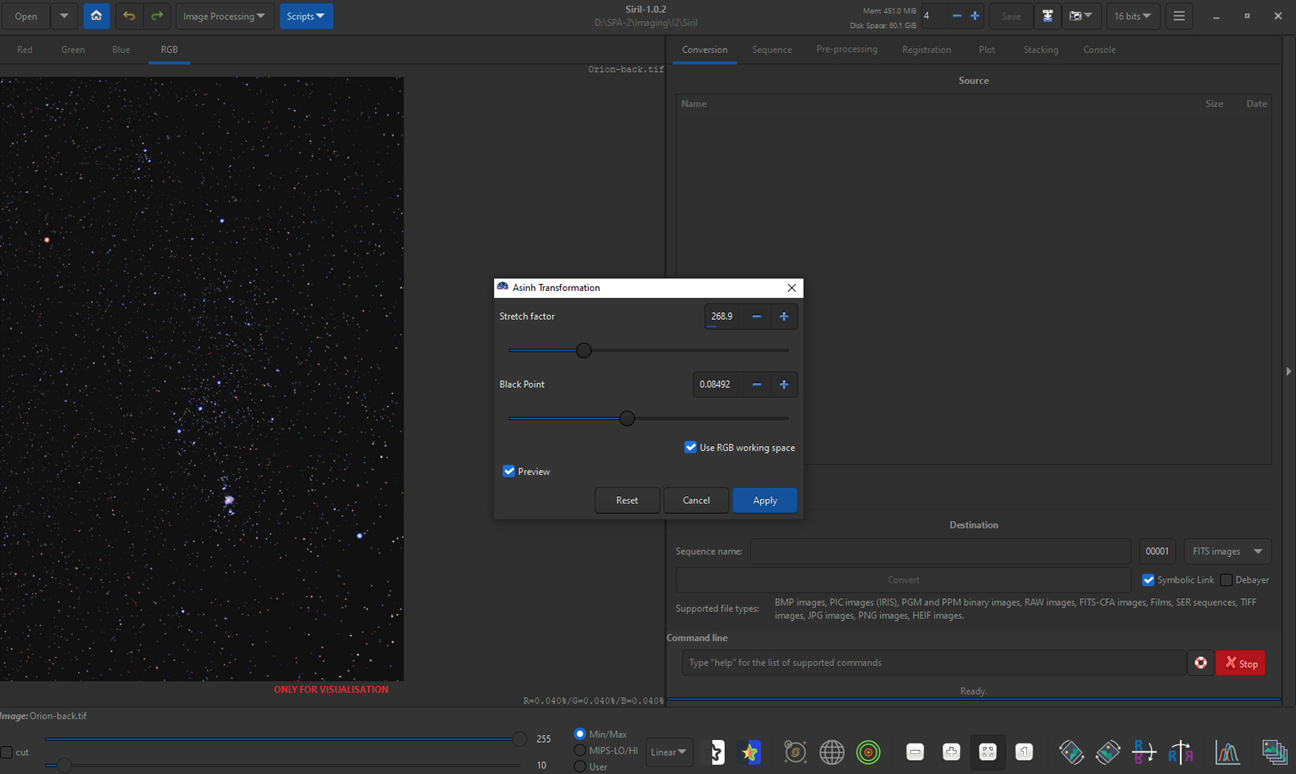Enable the Debayer option
The image size is (1296, 774).
(1226, 579)
